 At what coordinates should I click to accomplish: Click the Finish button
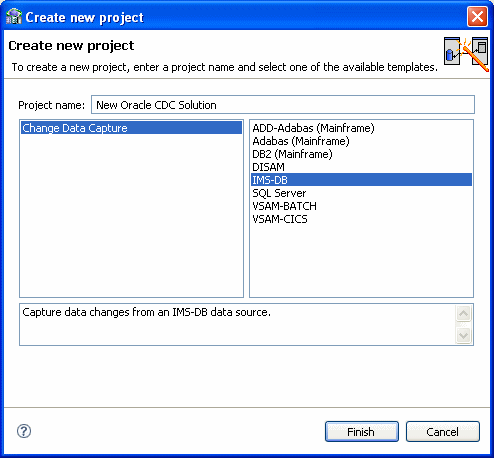[x=362, y=432]
